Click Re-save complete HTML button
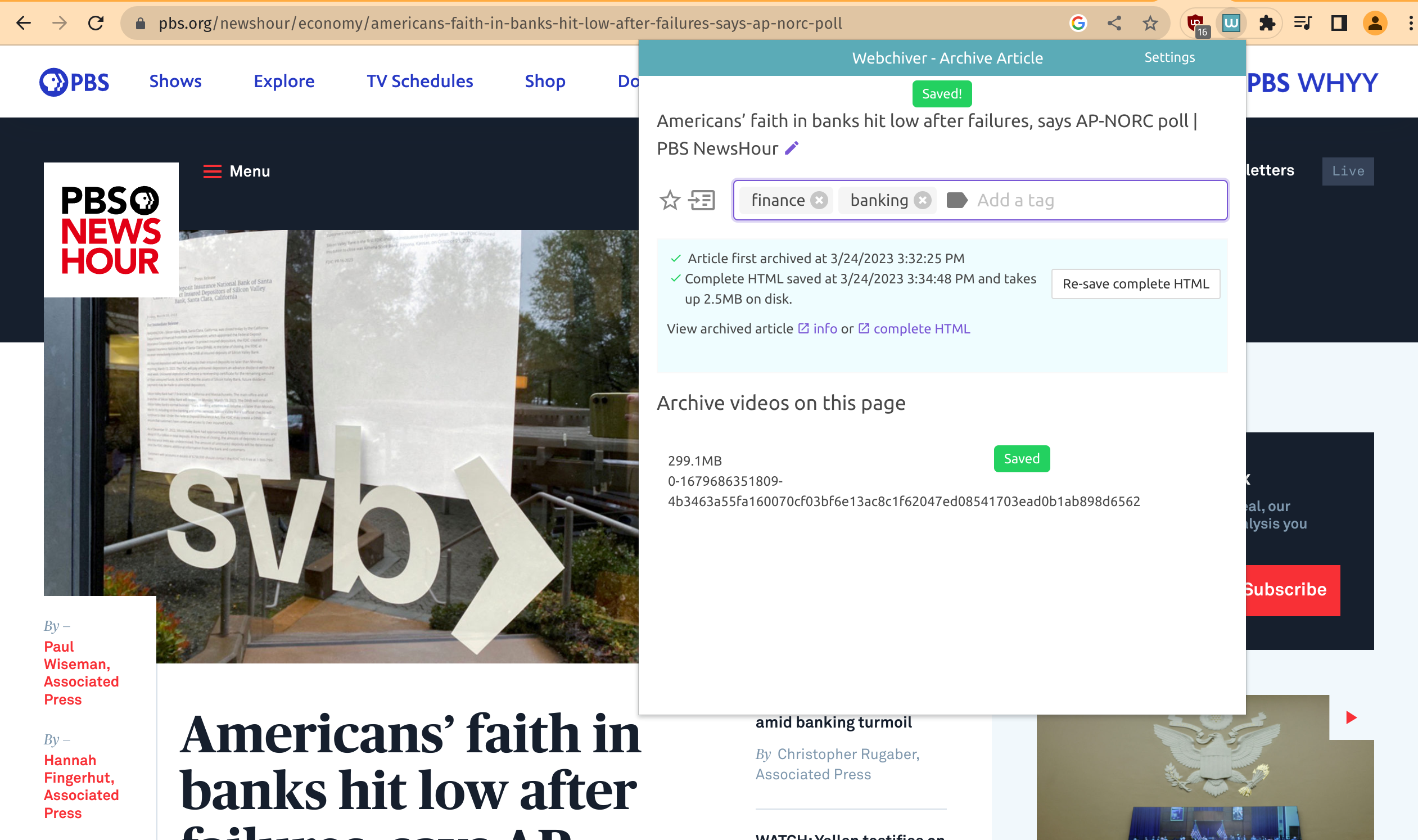The image size is (1418, 840). [1135, 283]
